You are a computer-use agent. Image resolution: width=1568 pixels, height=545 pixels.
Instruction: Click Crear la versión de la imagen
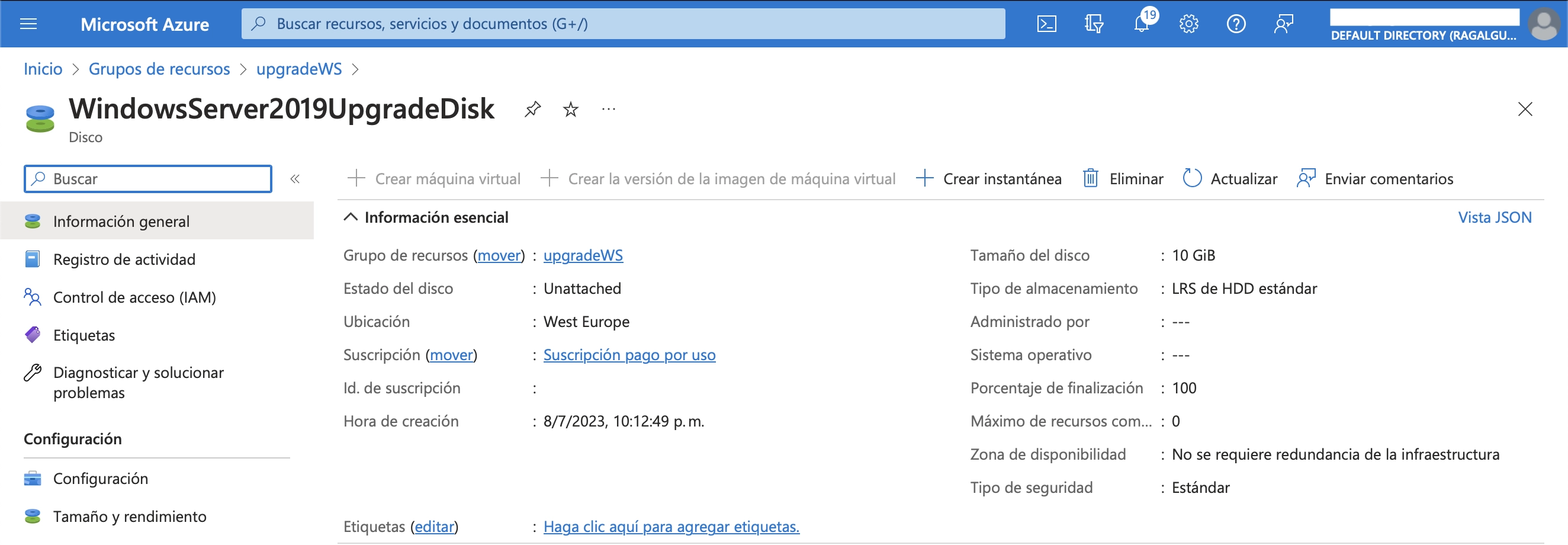click(718, 179)
